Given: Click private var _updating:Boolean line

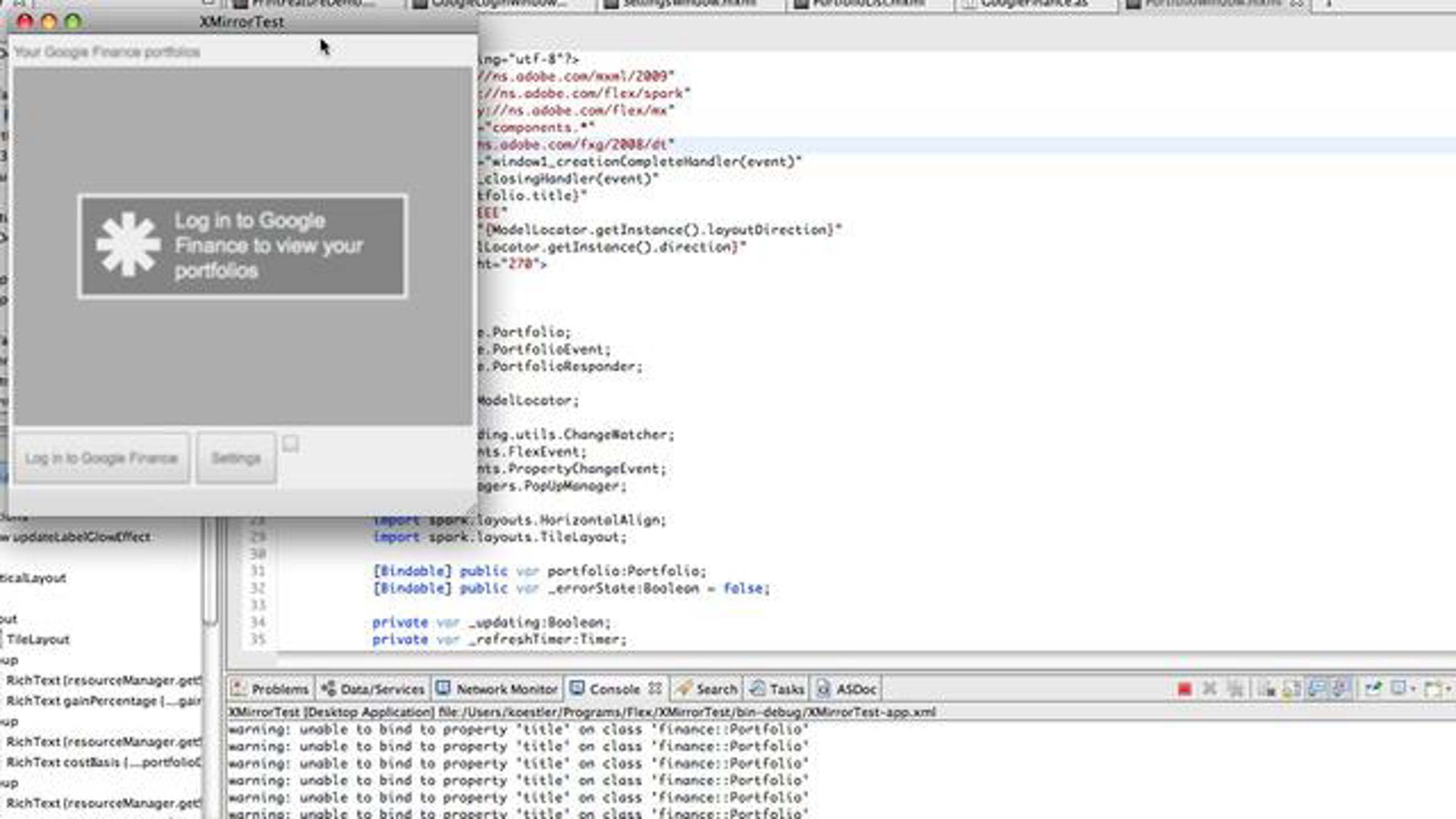Looking at the screenshot, I should click(x=491, y=622).
